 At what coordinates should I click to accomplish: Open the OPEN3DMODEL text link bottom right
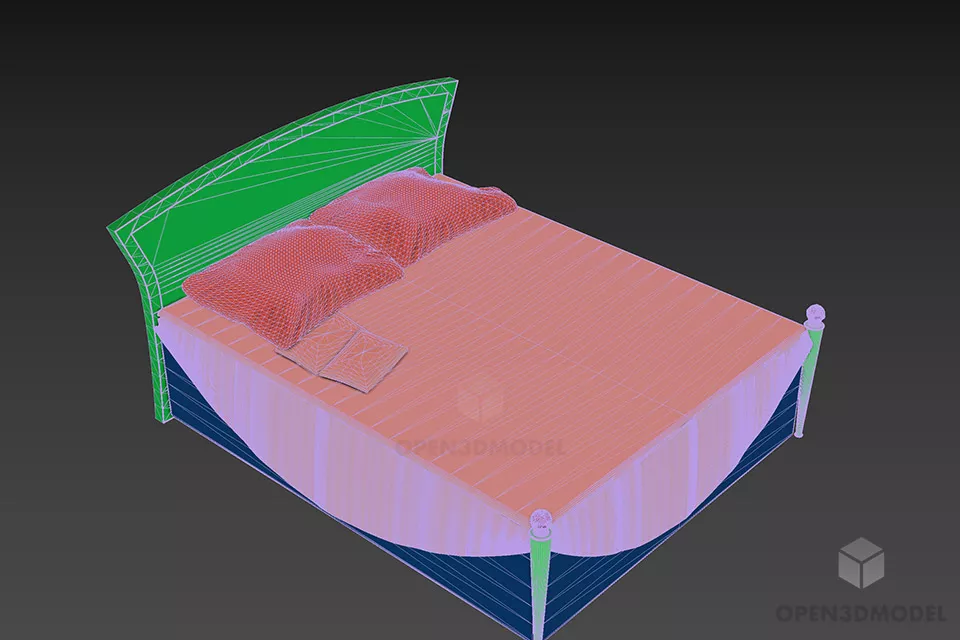860,612
